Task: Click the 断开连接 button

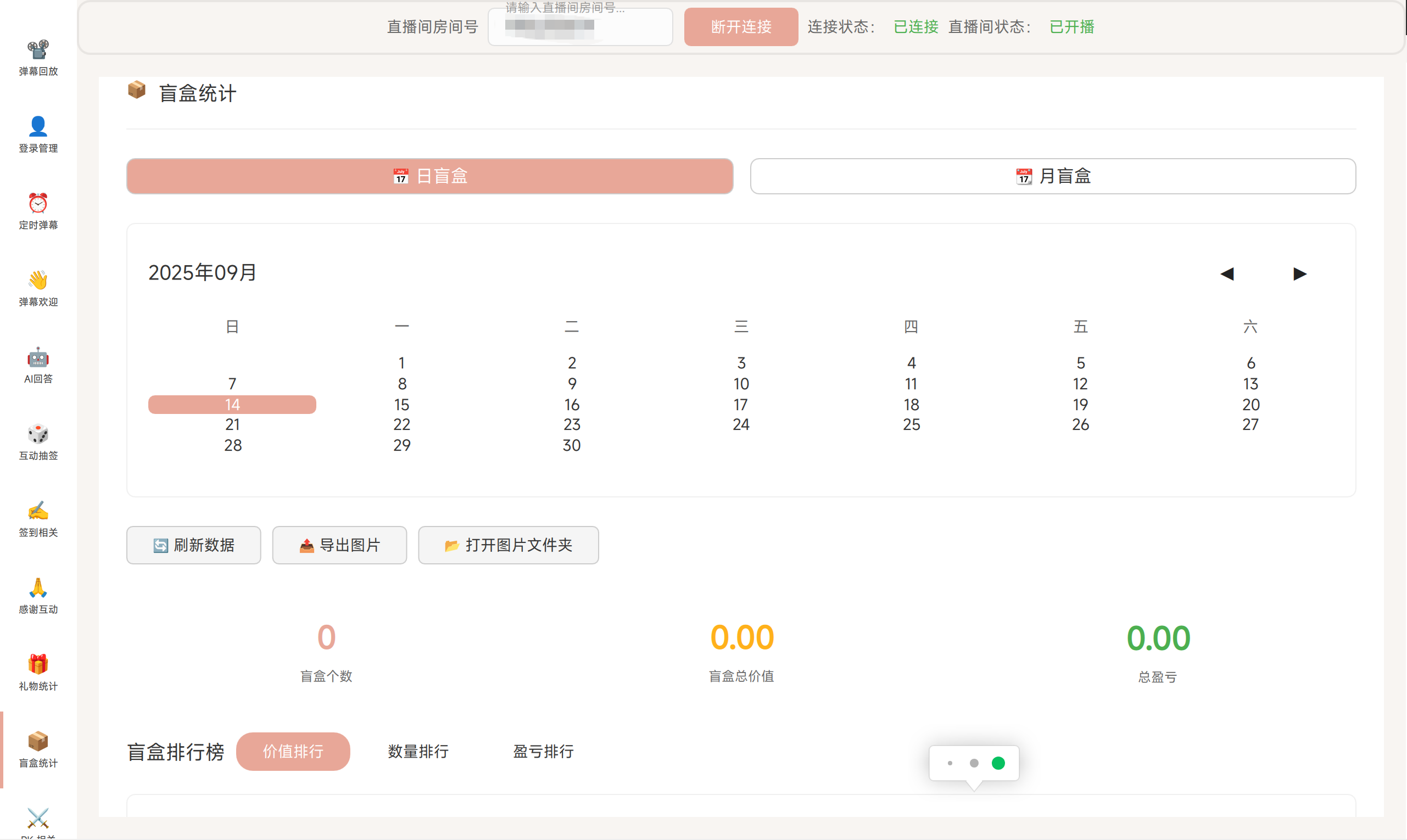Action: point(741,26)
